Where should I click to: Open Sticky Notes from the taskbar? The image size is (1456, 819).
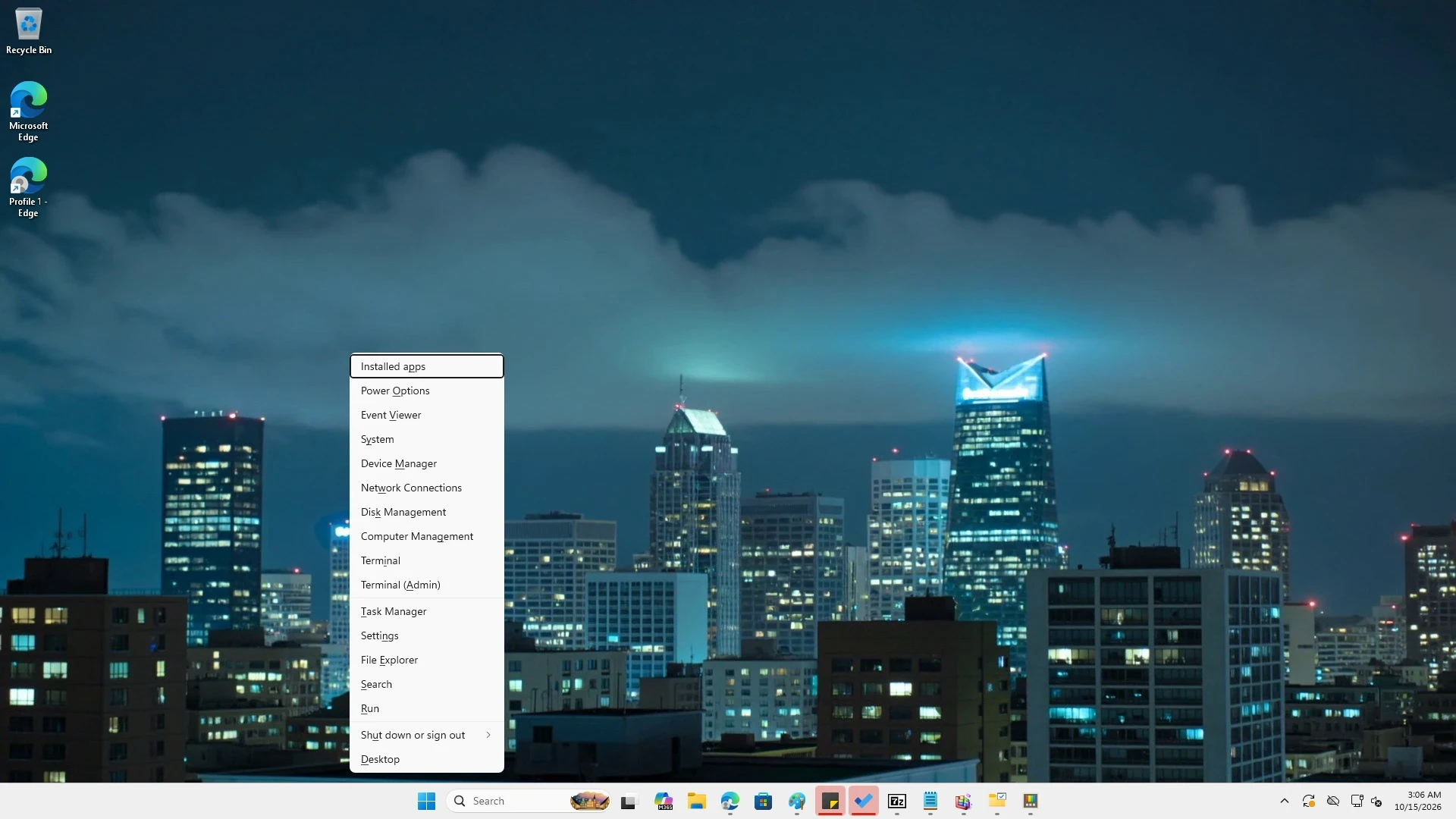coord(830,801)
